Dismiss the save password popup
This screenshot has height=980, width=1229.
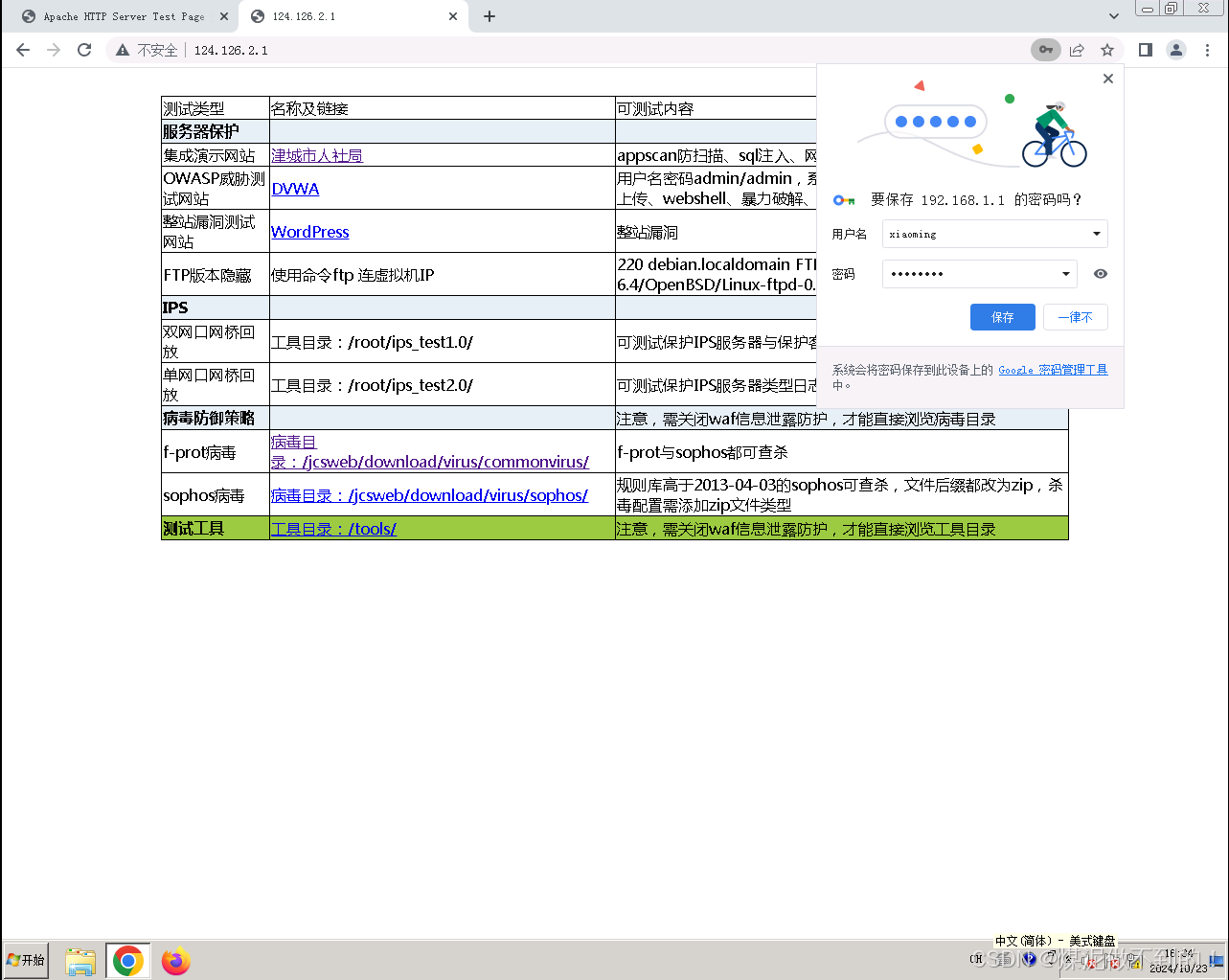coord(1108,79)
